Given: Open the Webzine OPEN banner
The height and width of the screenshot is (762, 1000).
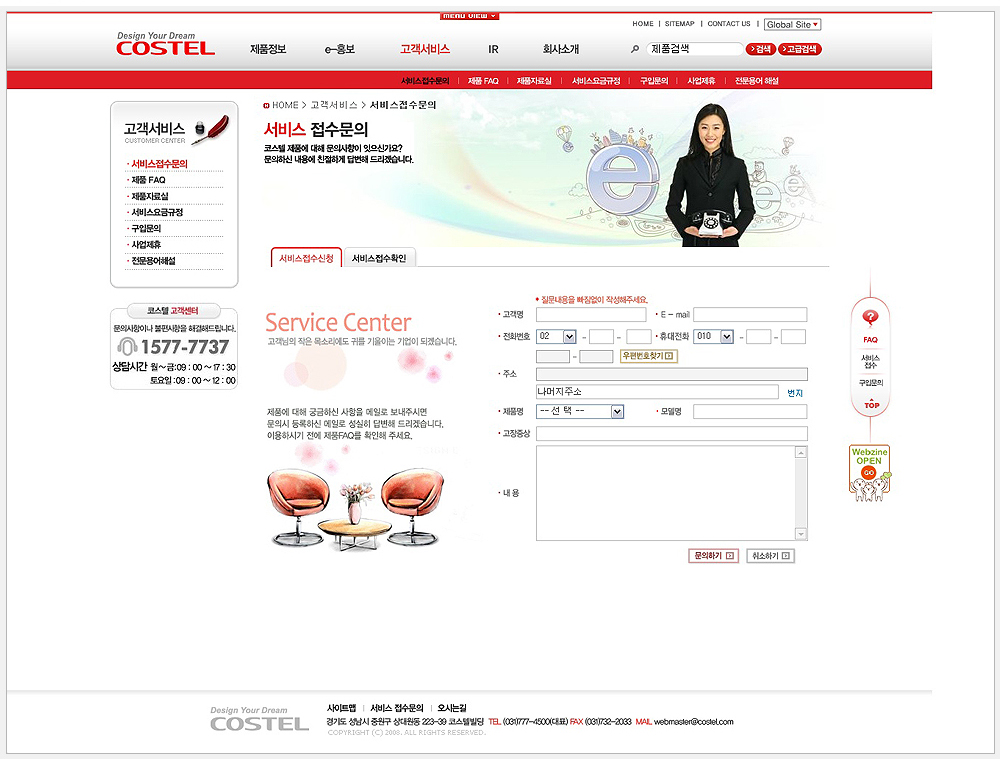Looking at the screenshot, I should click(x=869, y=472).
